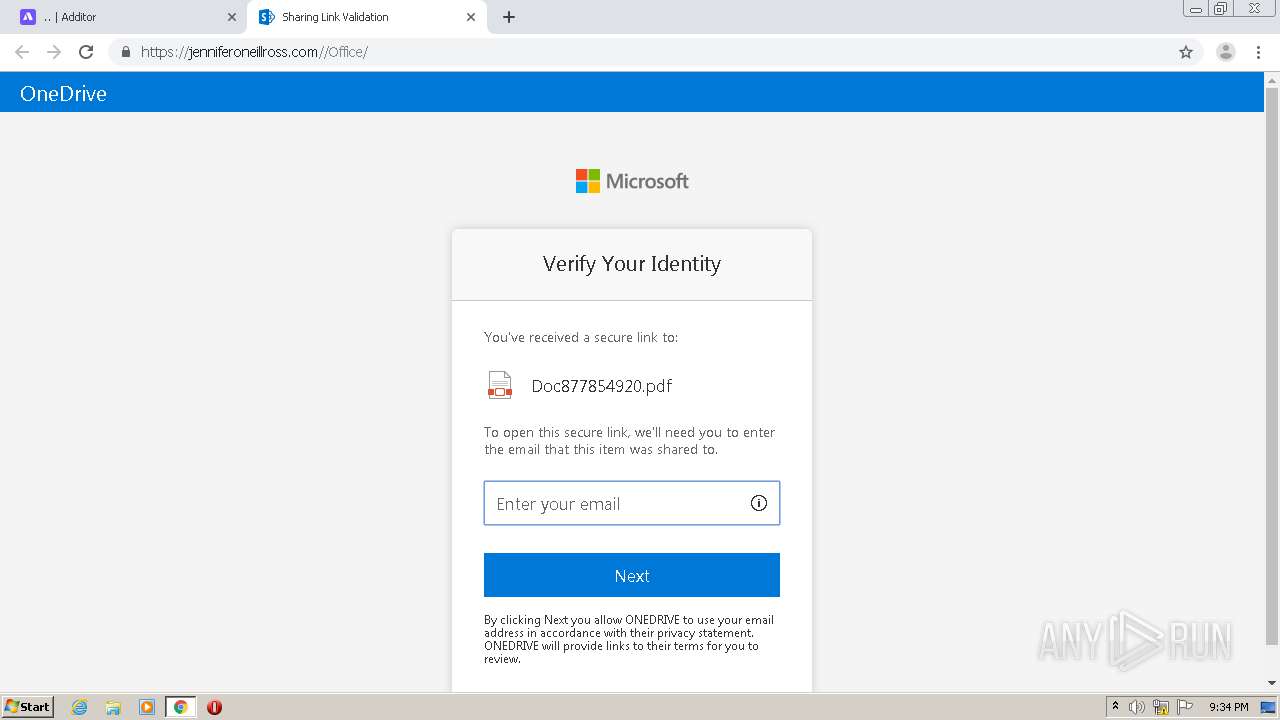Click the page vertical scrollbar

pyautogui.click(x=1272, y=365)
